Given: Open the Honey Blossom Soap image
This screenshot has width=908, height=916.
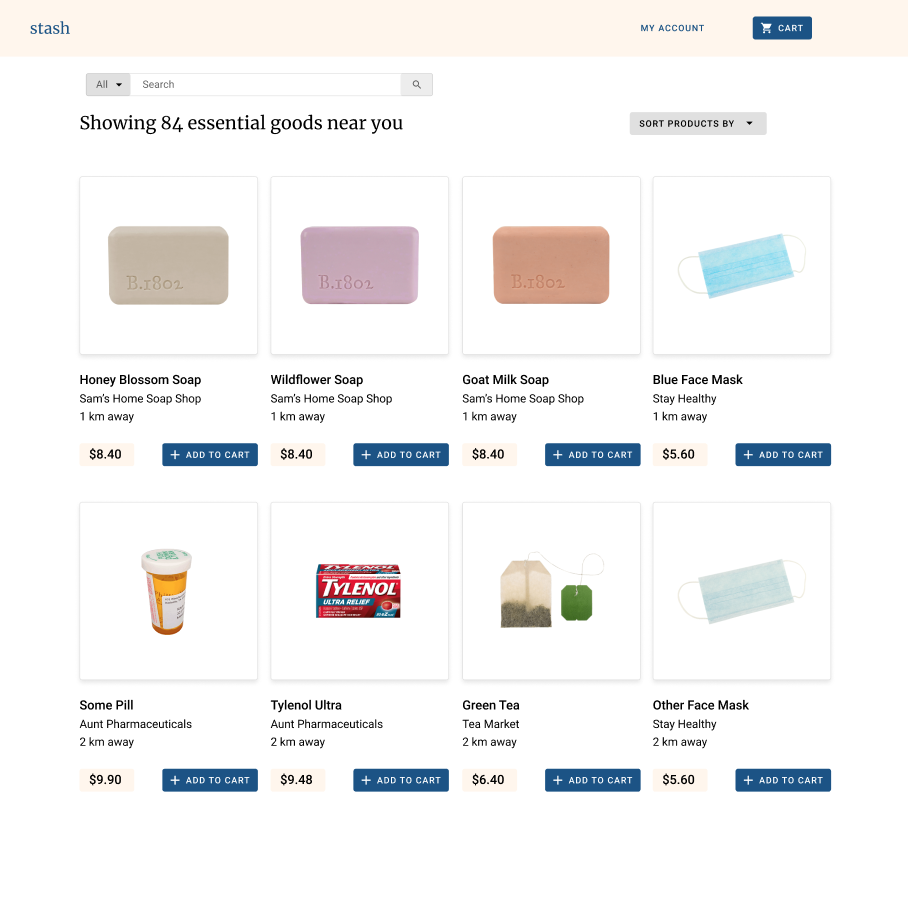Looking at the screenshot, I should 168,265.
